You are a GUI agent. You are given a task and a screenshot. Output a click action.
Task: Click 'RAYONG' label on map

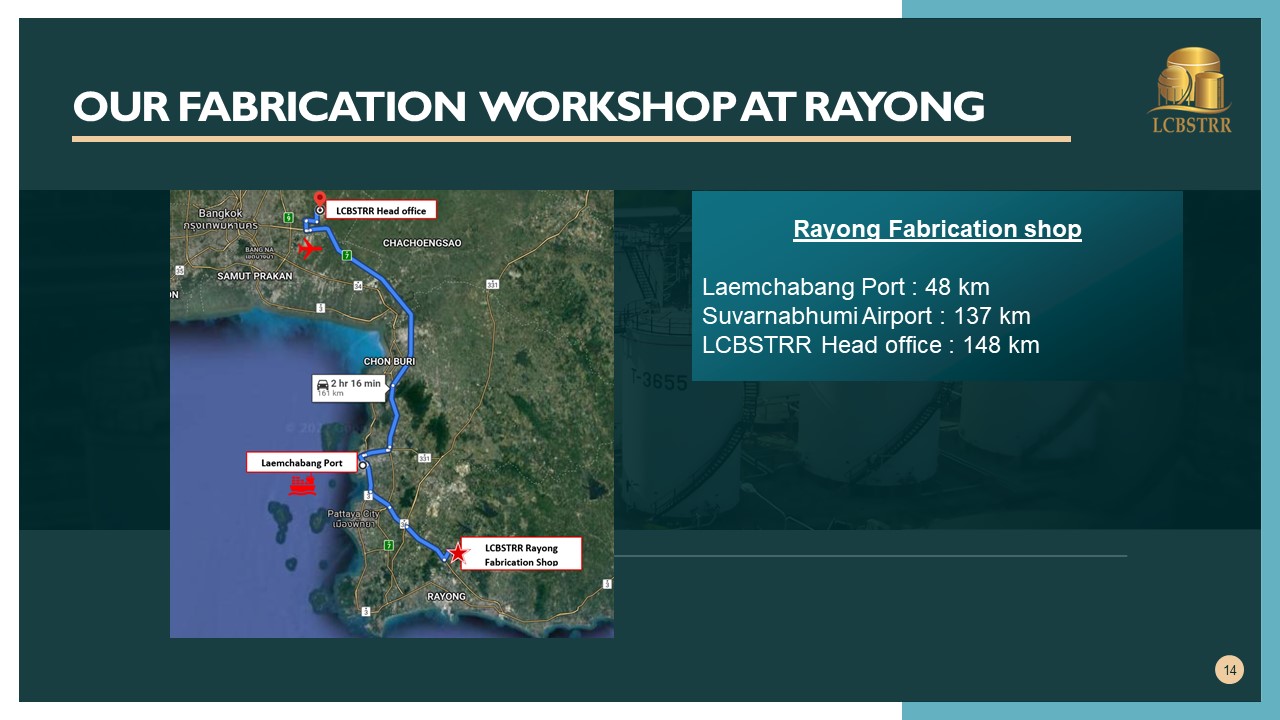pyautogui.click(x=446, y=596)
